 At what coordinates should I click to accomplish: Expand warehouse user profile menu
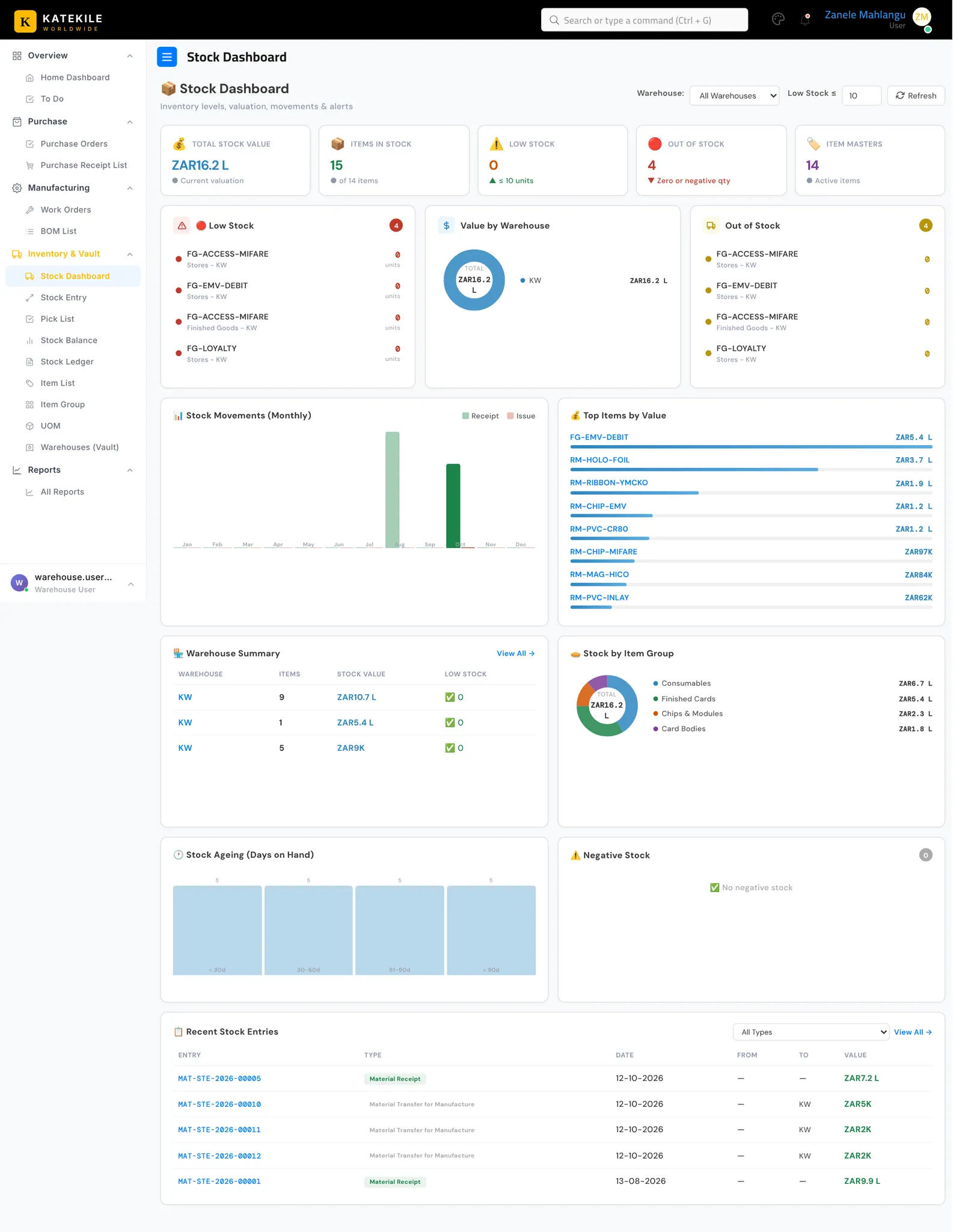point(130,584)
